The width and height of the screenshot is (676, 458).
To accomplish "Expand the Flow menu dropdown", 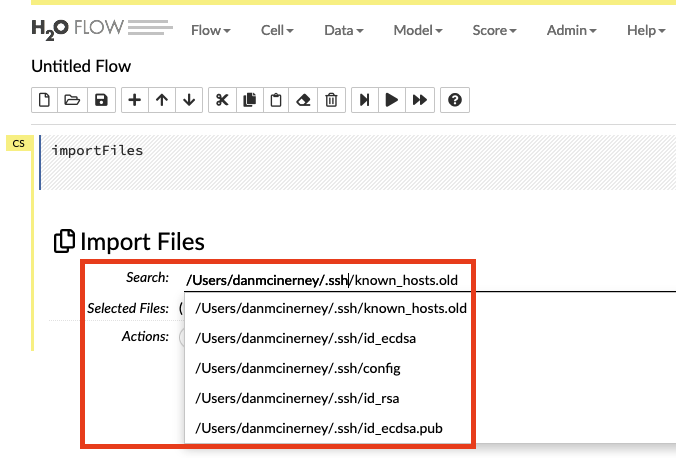I will point(211,31).
